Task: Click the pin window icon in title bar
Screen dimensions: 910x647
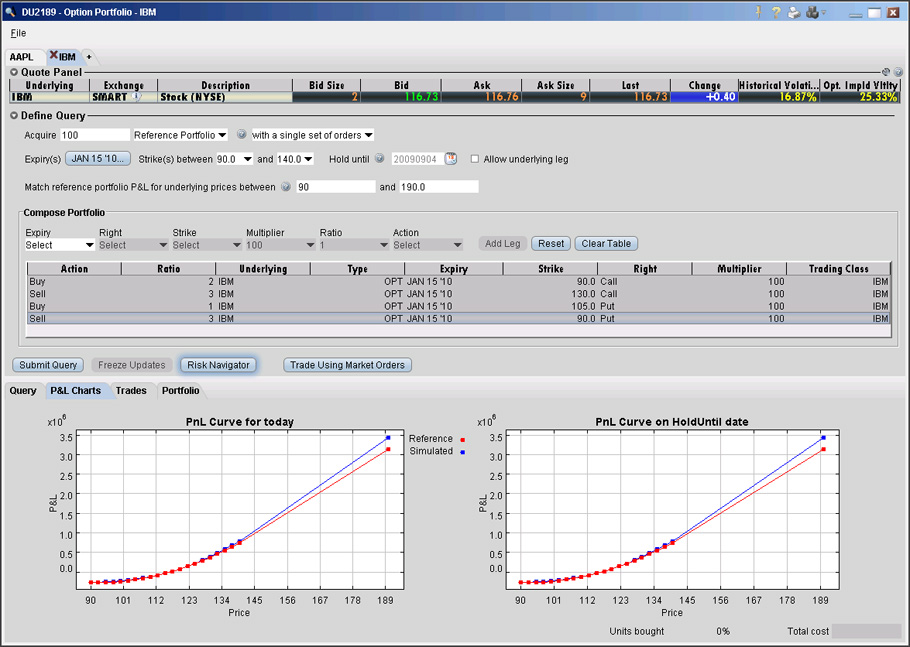Action: coord(758,12)
